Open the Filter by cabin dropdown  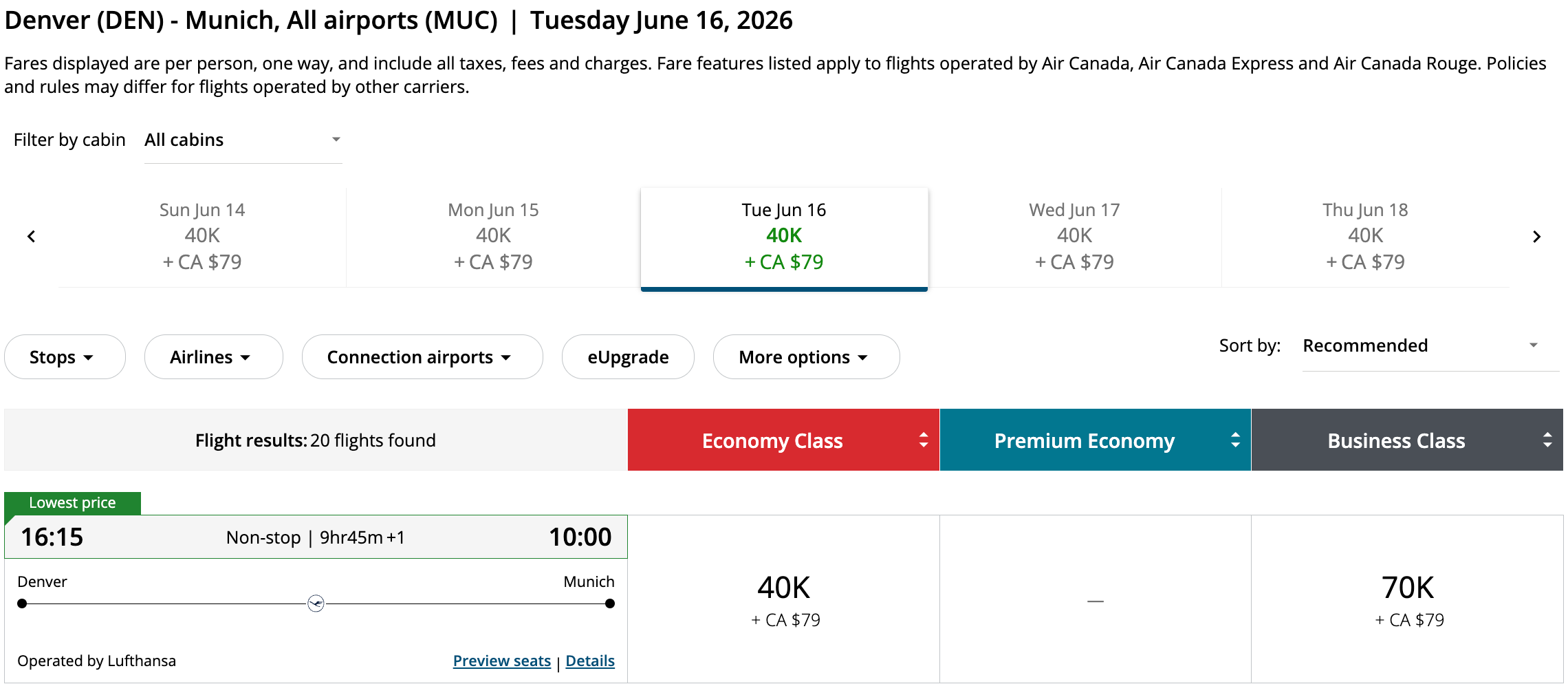pyautogui.click(x=243, y=140)
